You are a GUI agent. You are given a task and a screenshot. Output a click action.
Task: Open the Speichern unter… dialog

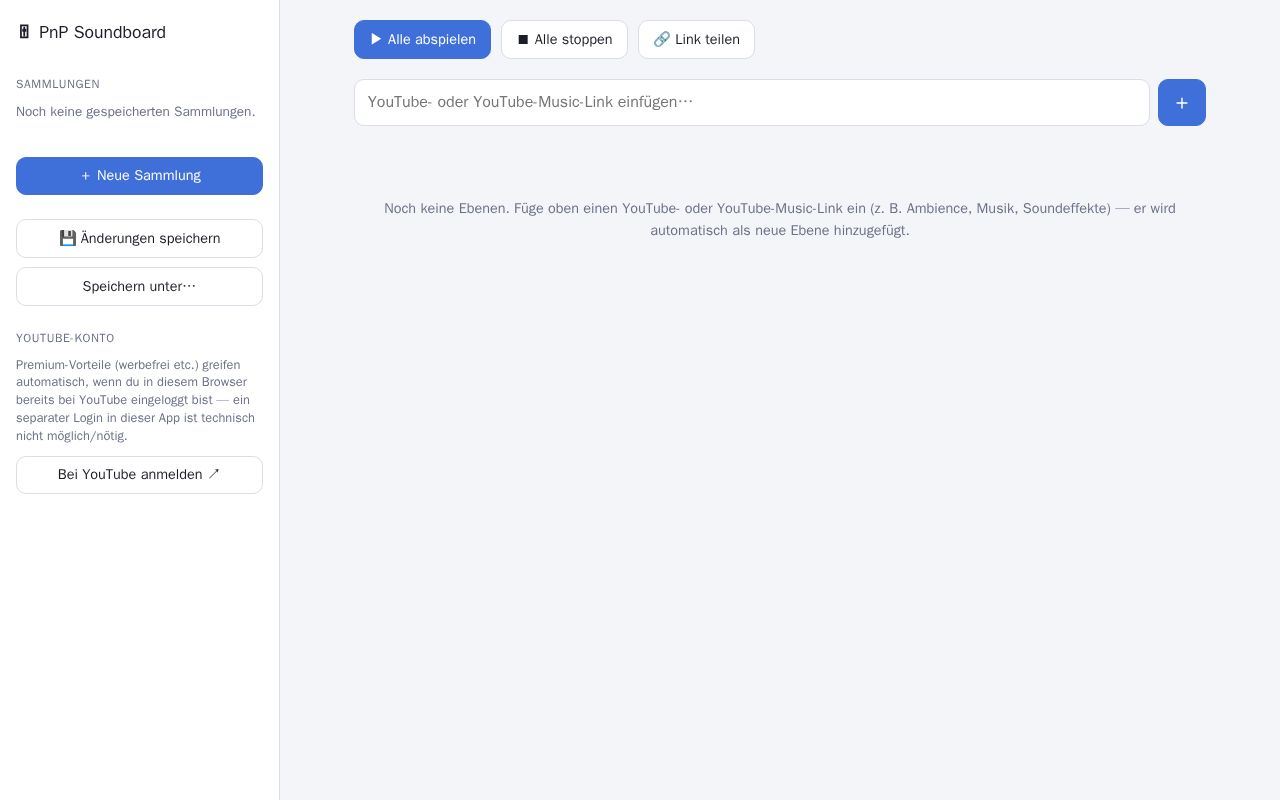(139, 286)
